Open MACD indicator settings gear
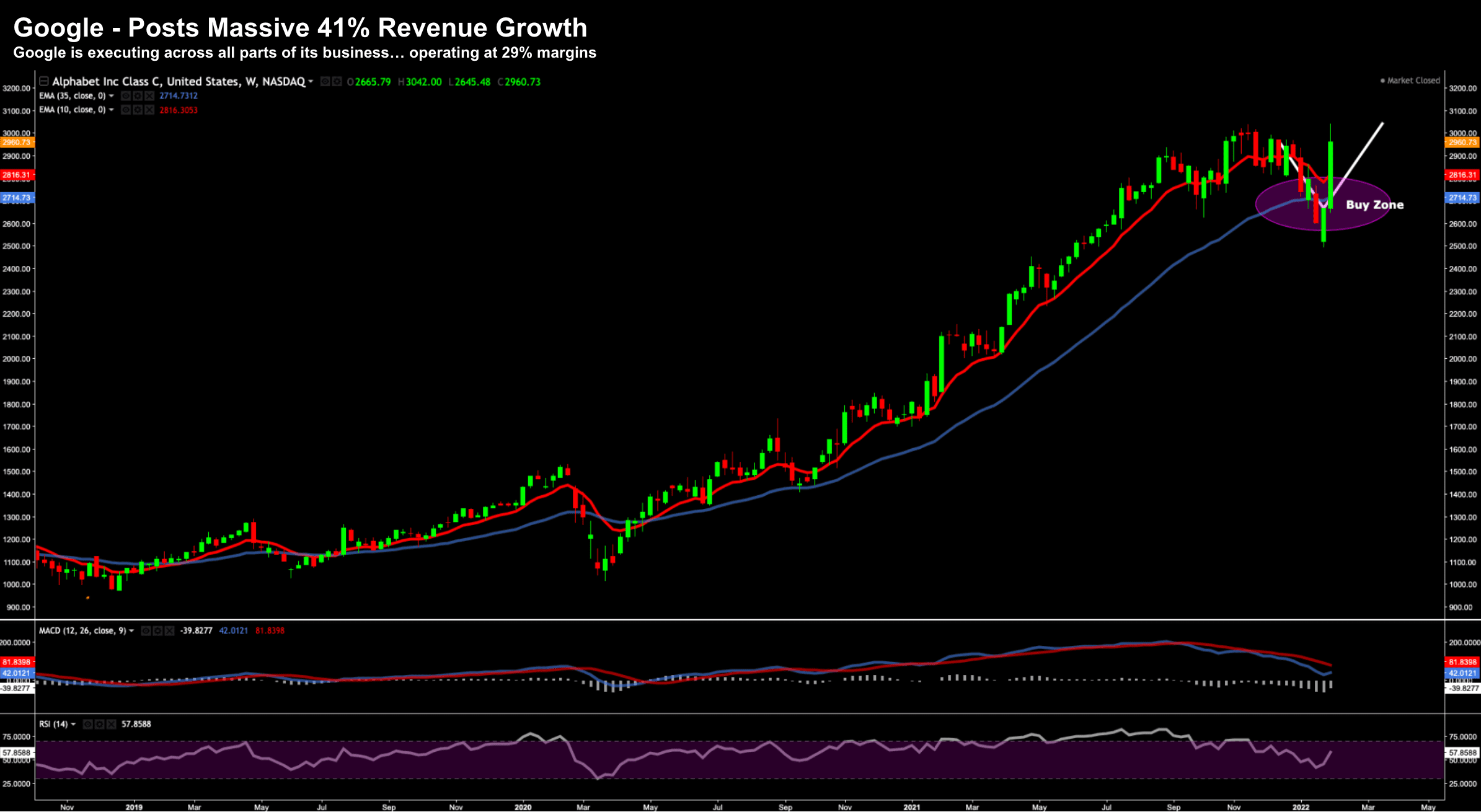The height and width of the screenshot is (812, 1481). tap(157, 631)
